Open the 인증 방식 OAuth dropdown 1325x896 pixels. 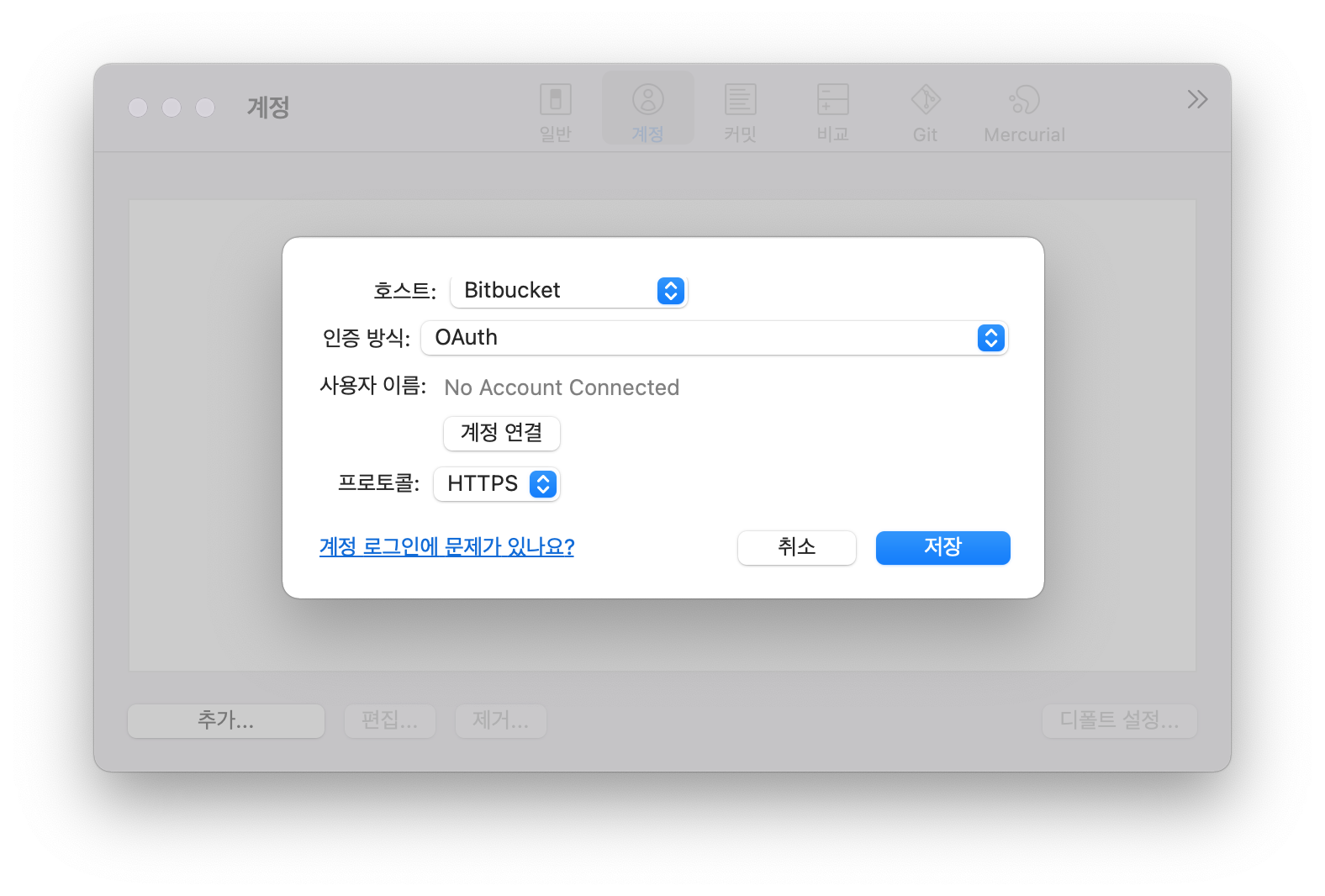point(714,338)
